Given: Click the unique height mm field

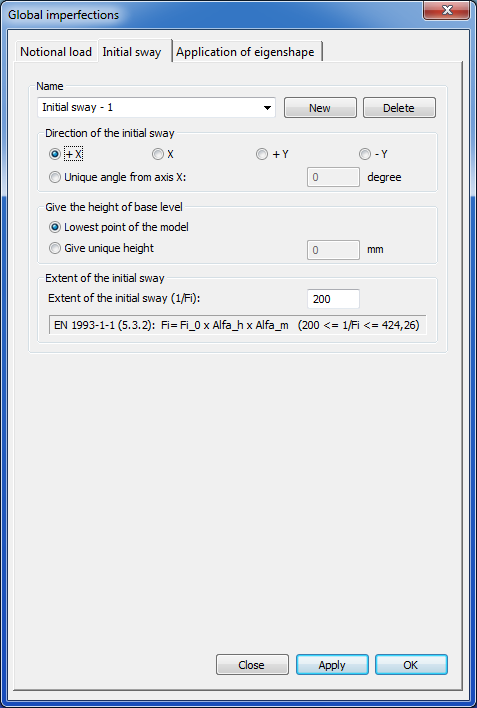Looking at the screenshot, I should click(333, 250).
